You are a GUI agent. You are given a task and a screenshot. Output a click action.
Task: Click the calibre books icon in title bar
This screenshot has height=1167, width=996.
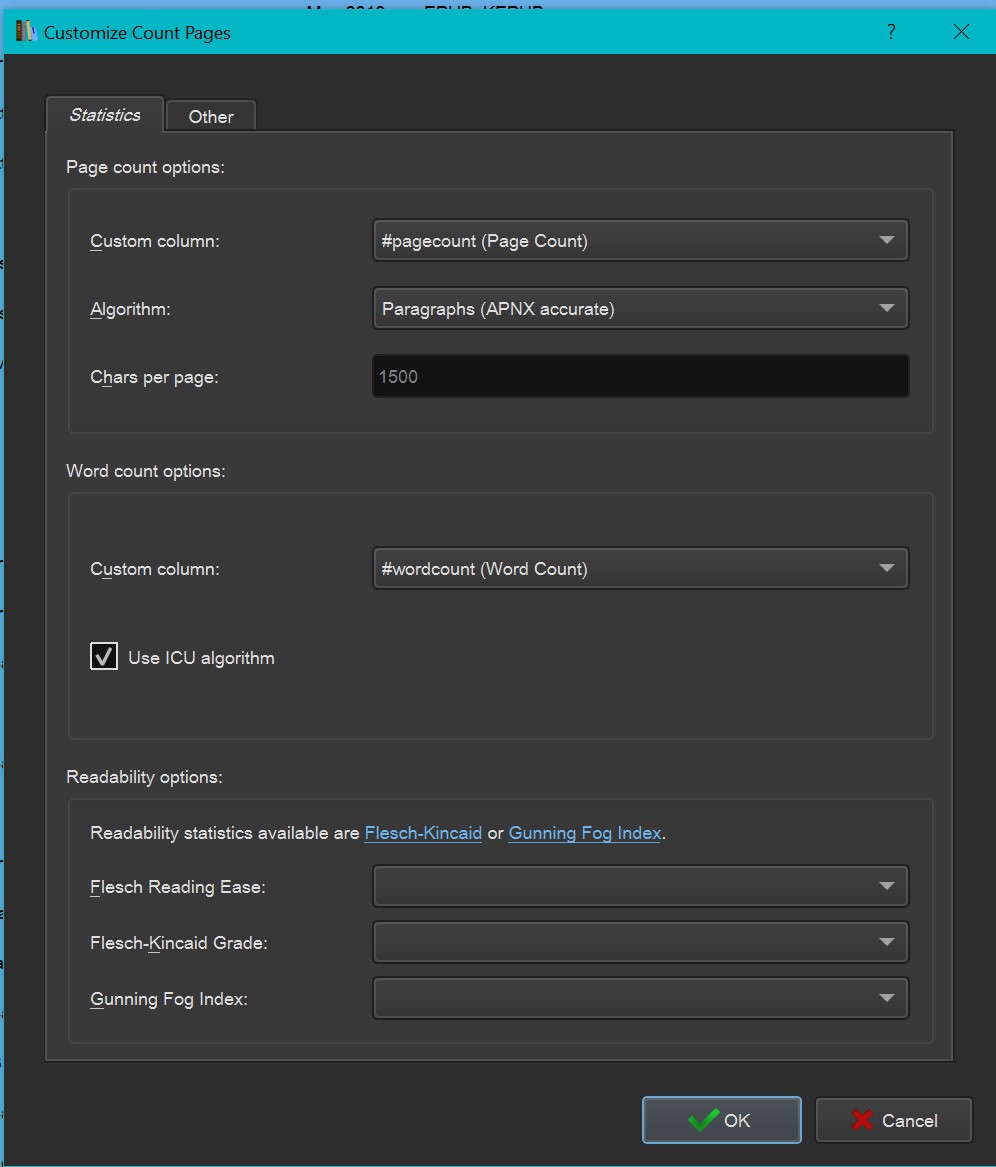25,32
